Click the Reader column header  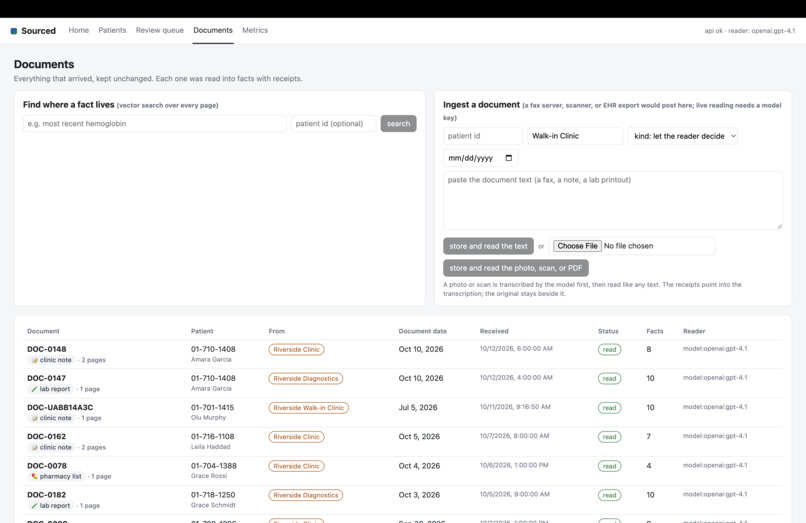(x=694, y=331)
